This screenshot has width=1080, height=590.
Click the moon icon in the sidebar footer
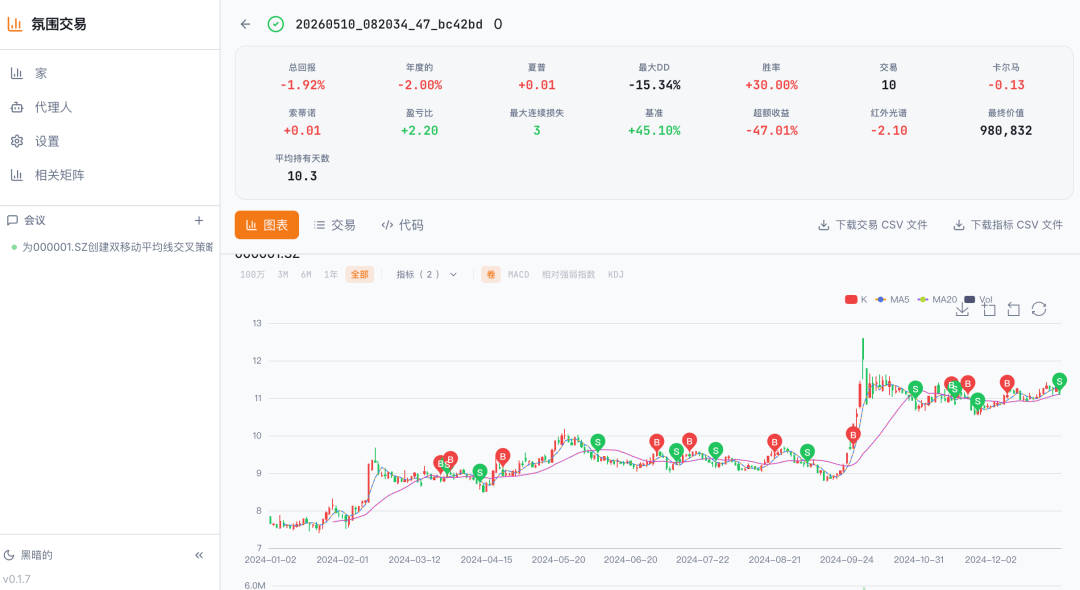point(9,555)
